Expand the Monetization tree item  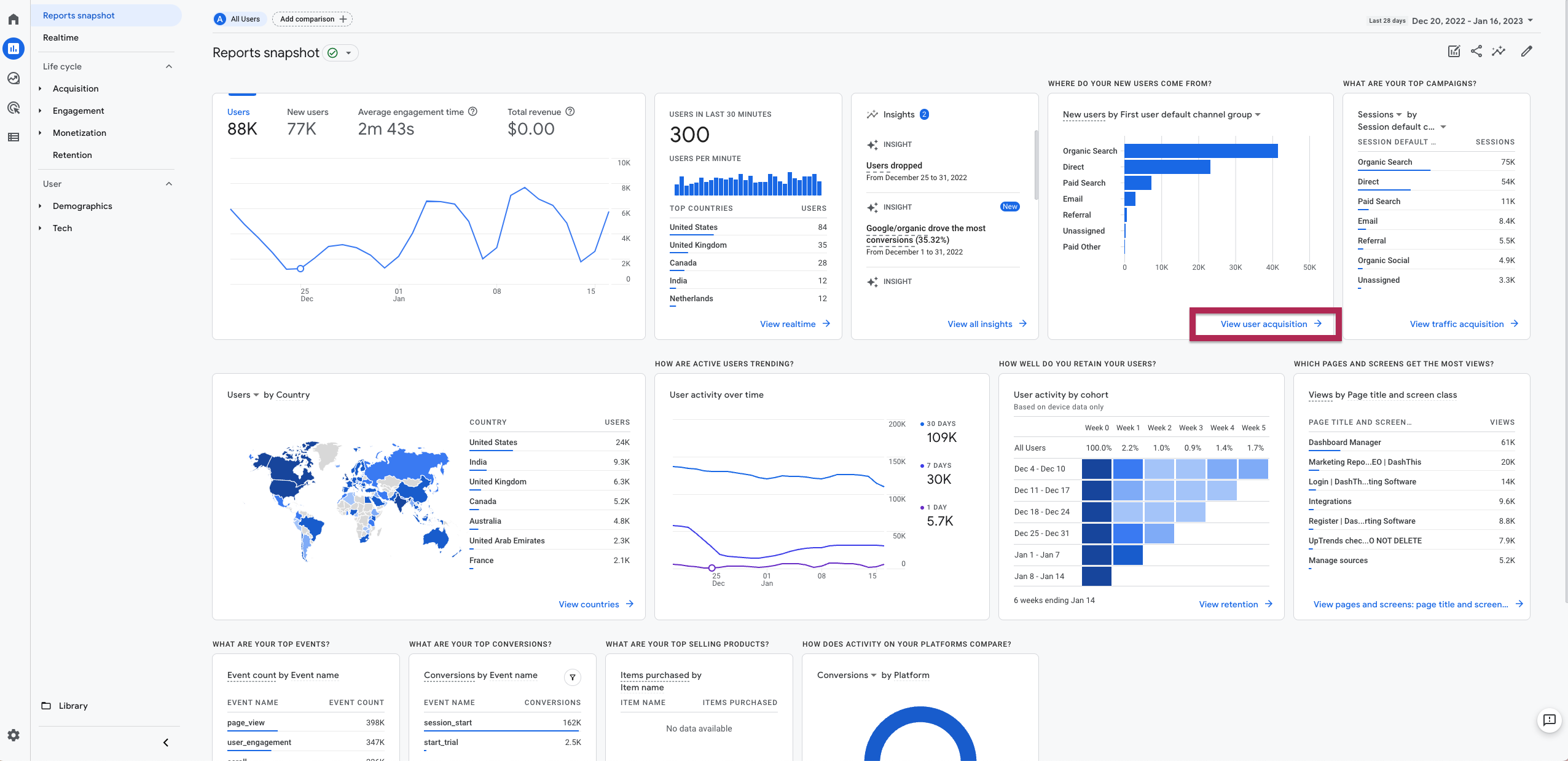tap(40, 133)
